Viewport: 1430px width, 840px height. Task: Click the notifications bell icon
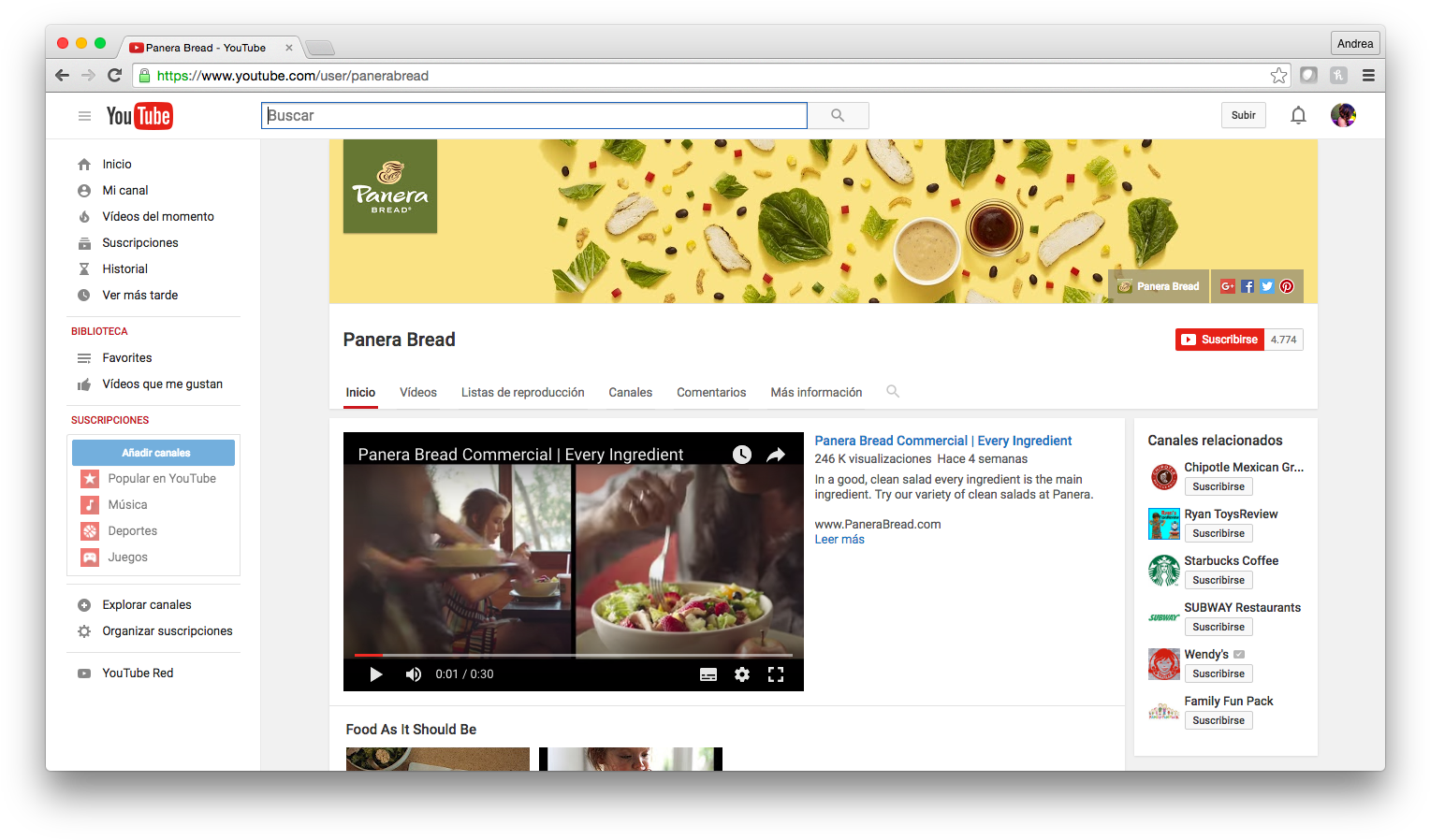pos(1298,115)
